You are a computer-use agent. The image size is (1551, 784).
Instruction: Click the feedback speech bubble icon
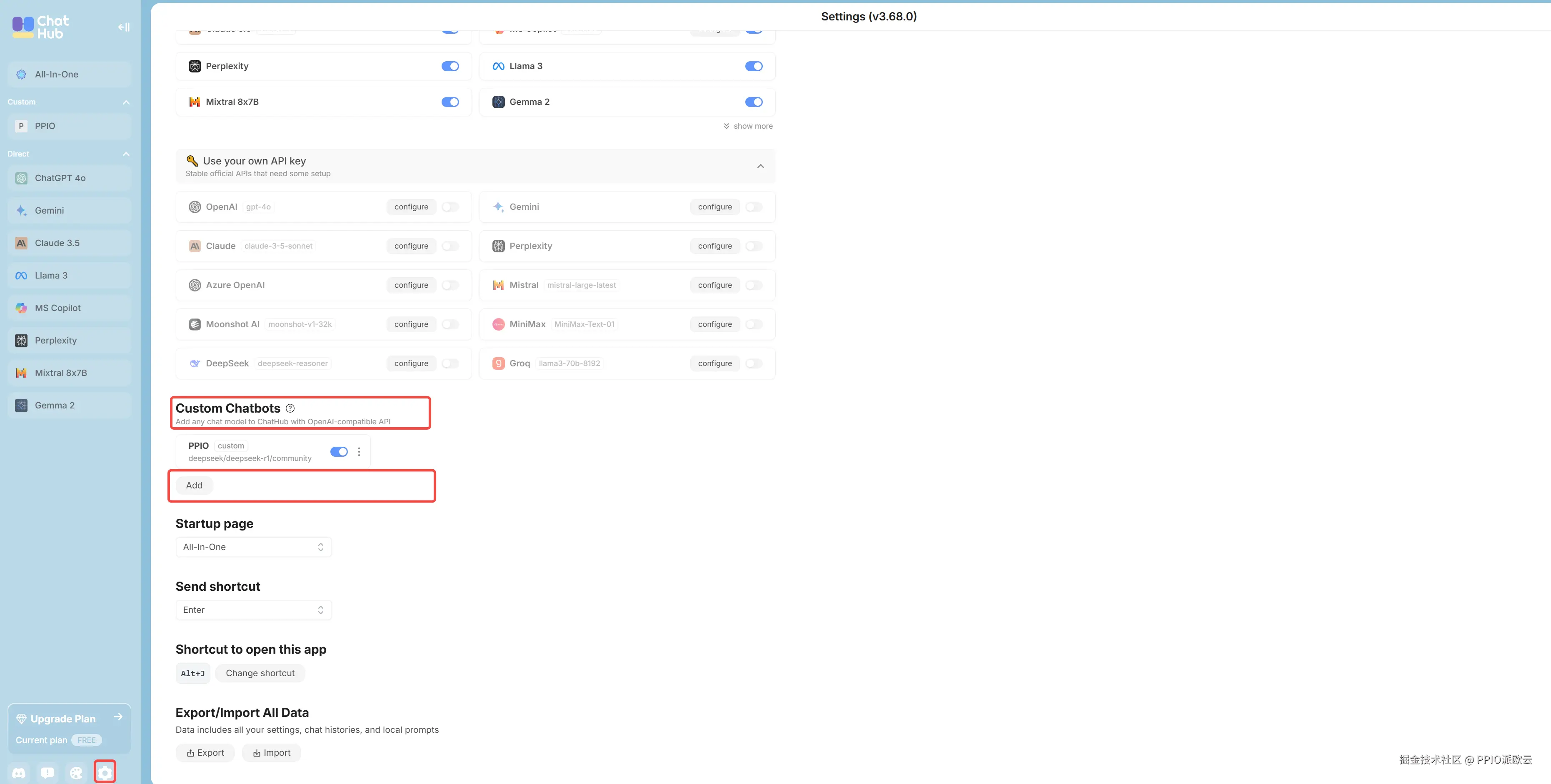[47, 773]
